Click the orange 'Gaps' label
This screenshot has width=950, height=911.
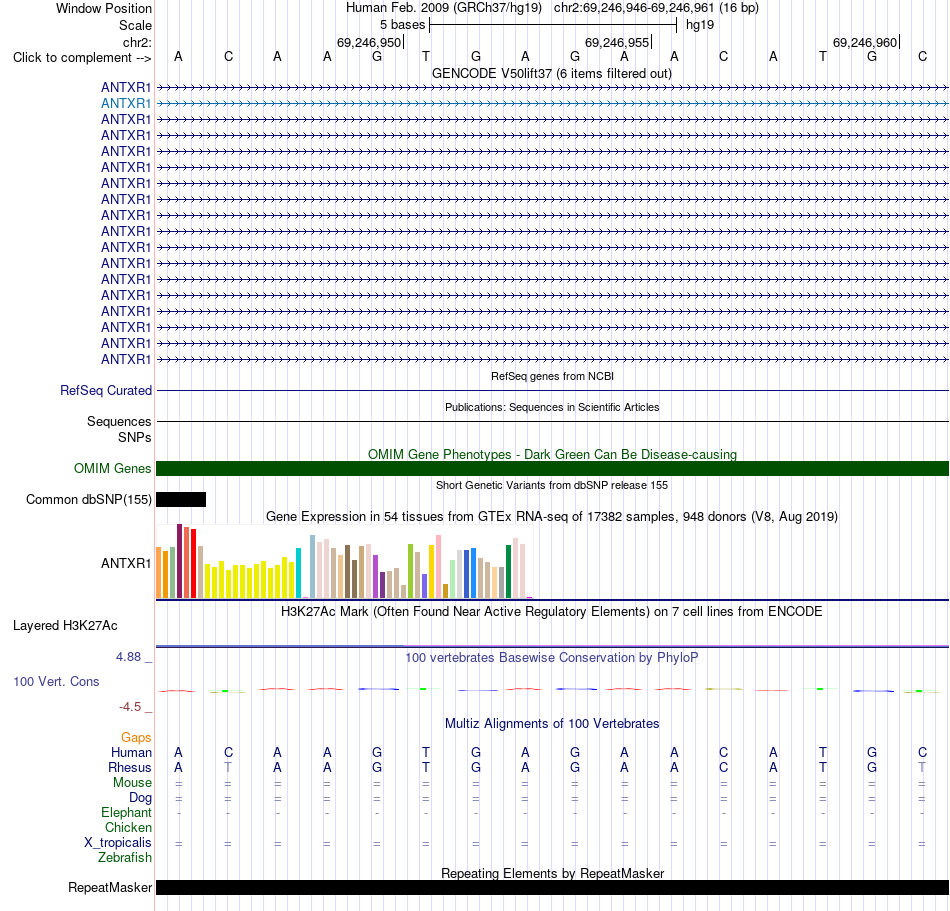136,738
